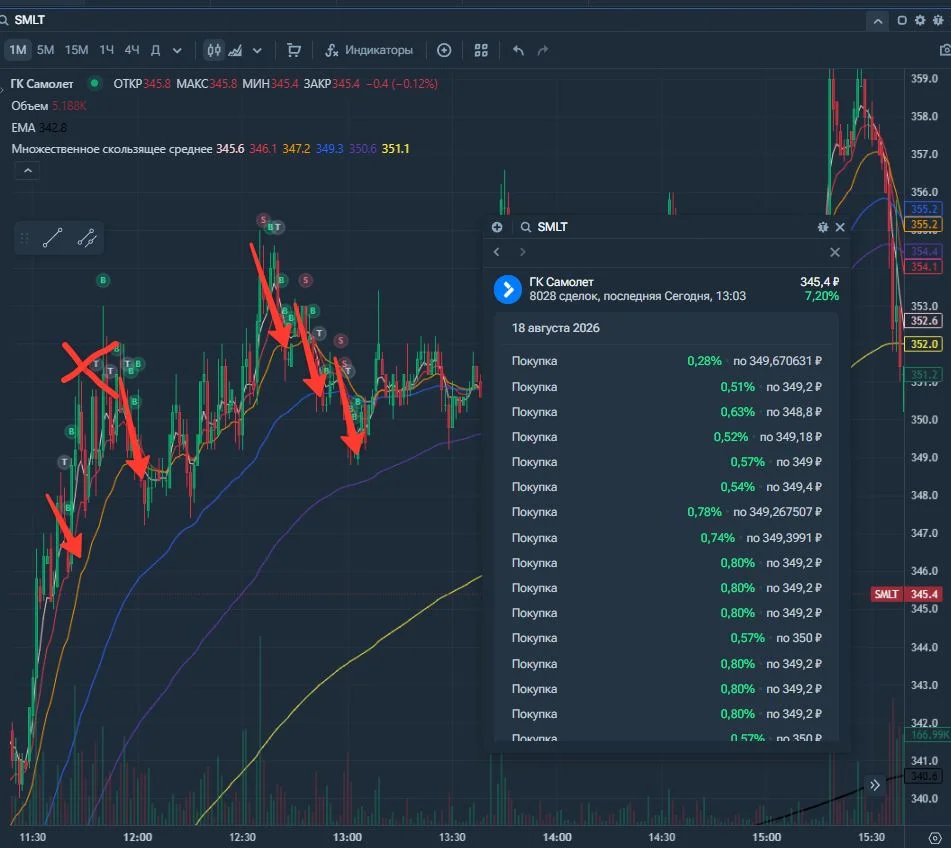This screenshot has width=951, height=848.
Task: Collapse the indicator legend chevron
Action: [x=27, y=171]
